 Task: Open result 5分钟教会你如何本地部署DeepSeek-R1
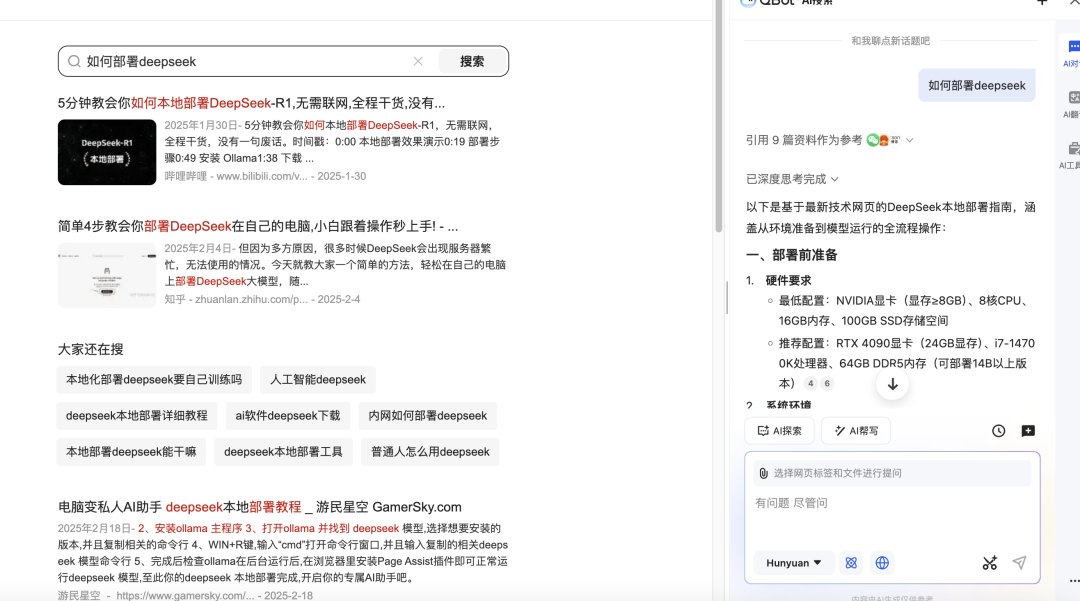(251, 103)
